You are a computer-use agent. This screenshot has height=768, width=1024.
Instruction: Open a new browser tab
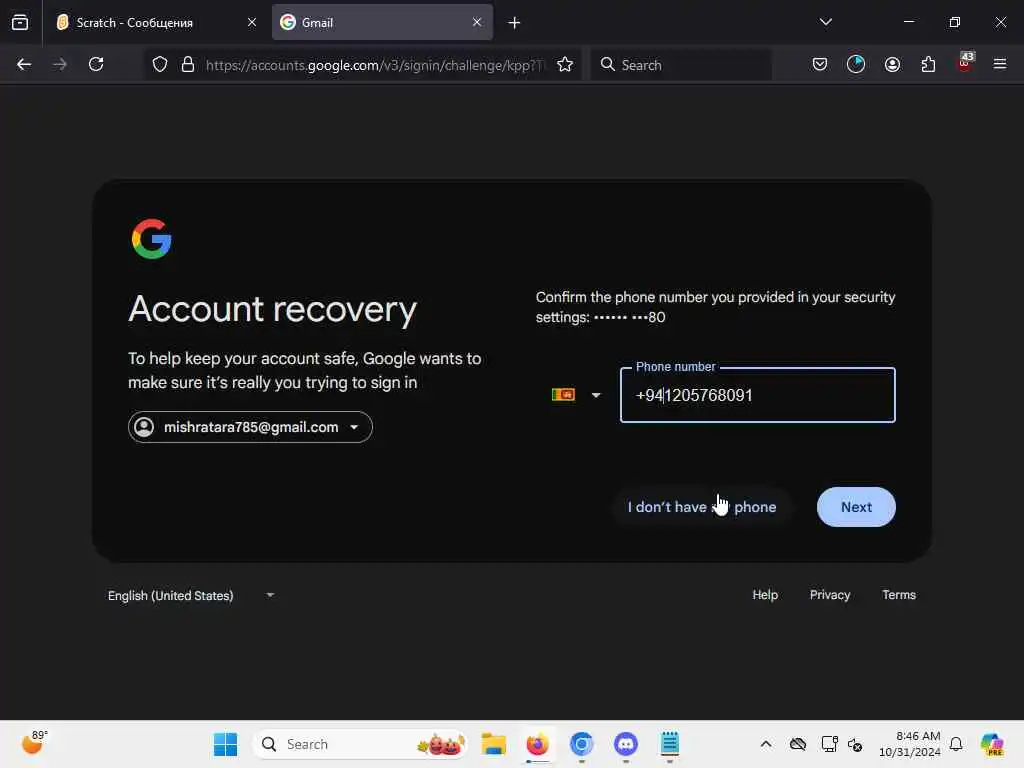[514, 23]
